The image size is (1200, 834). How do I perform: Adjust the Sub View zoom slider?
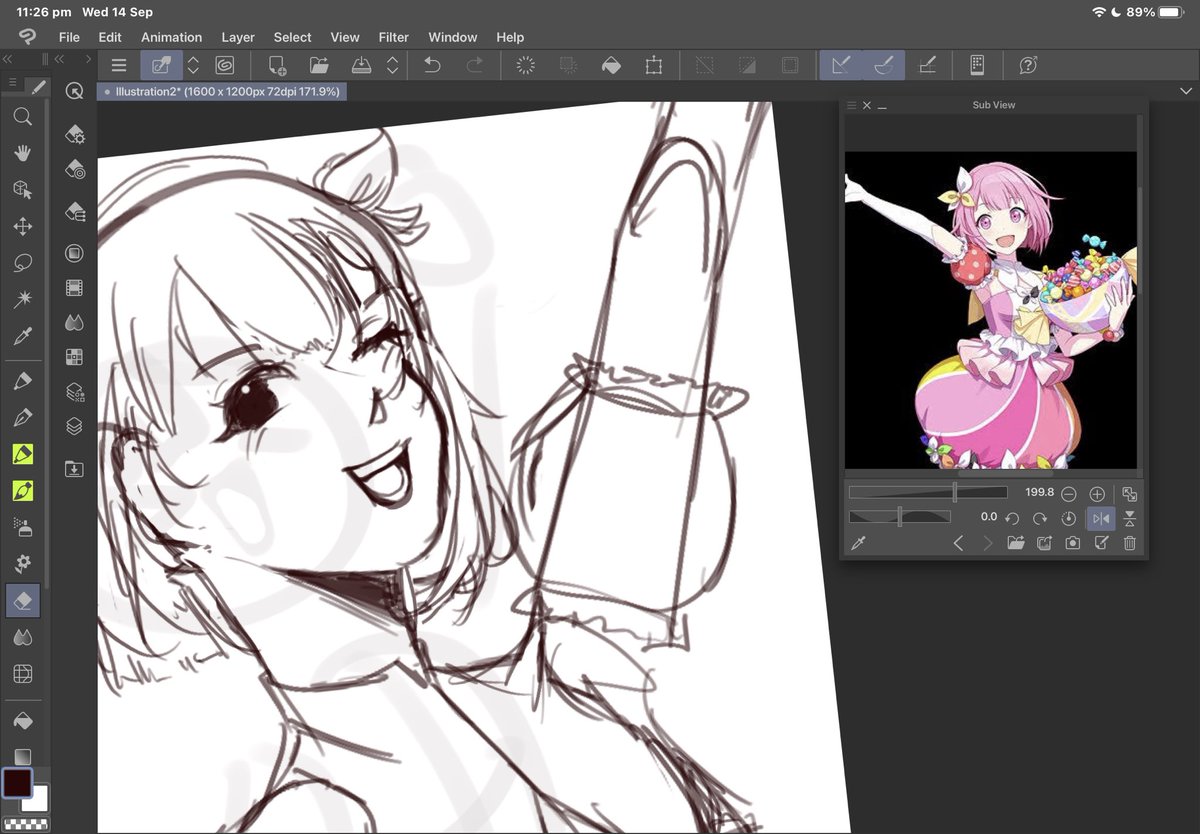(x=928, y=492)
